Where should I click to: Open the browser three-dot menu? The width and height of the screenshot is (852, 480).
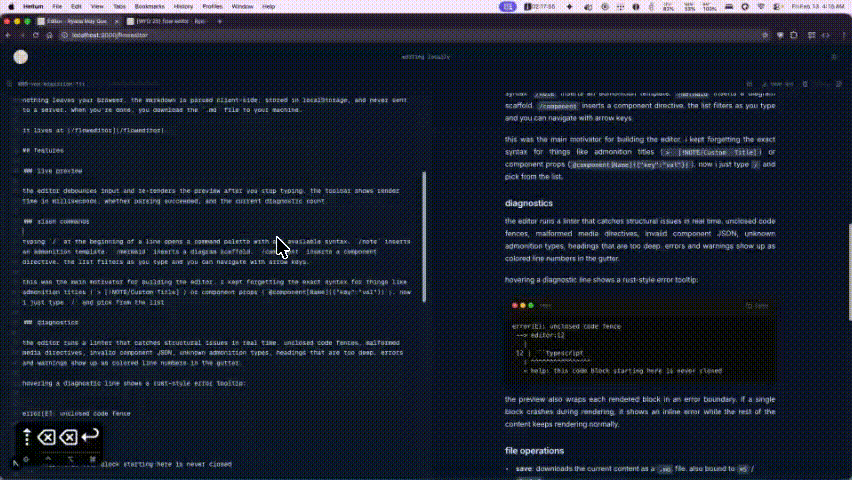843,35
